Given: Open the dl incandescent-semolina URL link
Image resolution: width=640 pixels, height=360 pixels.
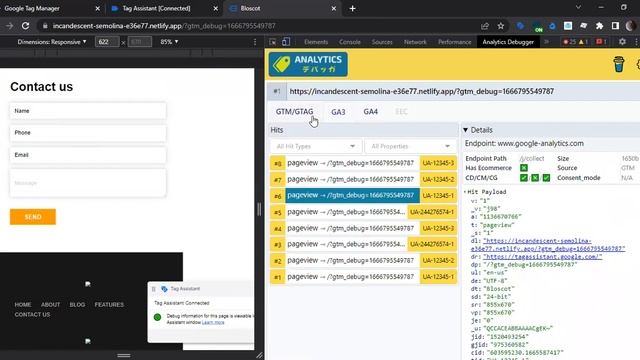Looking at the screenshot, I should pyautogui.click(x=548, y=244).
